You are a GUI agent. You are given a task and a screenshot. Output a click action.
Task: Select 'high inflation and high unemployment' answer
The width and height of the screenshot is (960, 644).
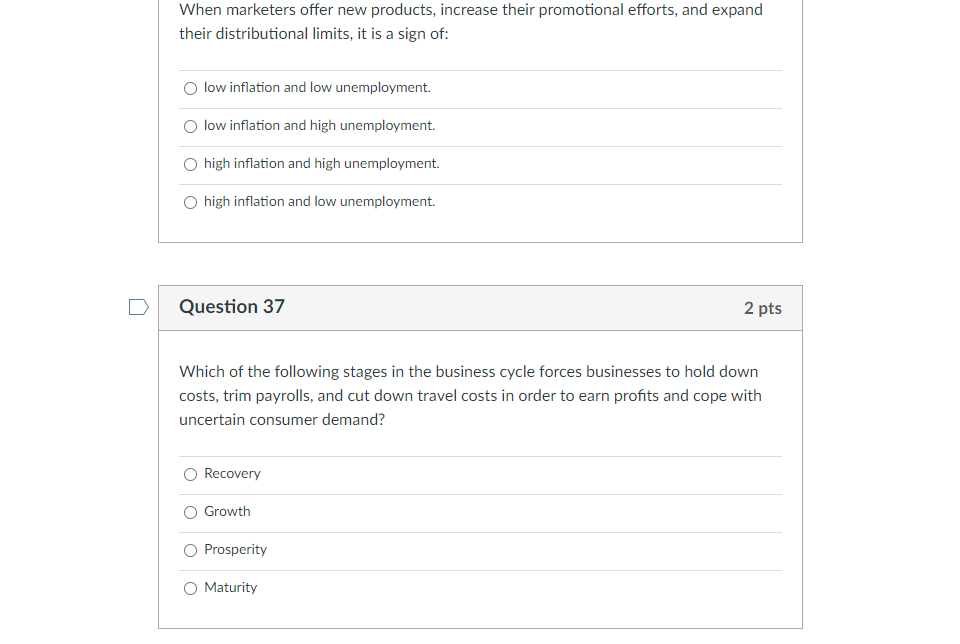coord(190,164)
